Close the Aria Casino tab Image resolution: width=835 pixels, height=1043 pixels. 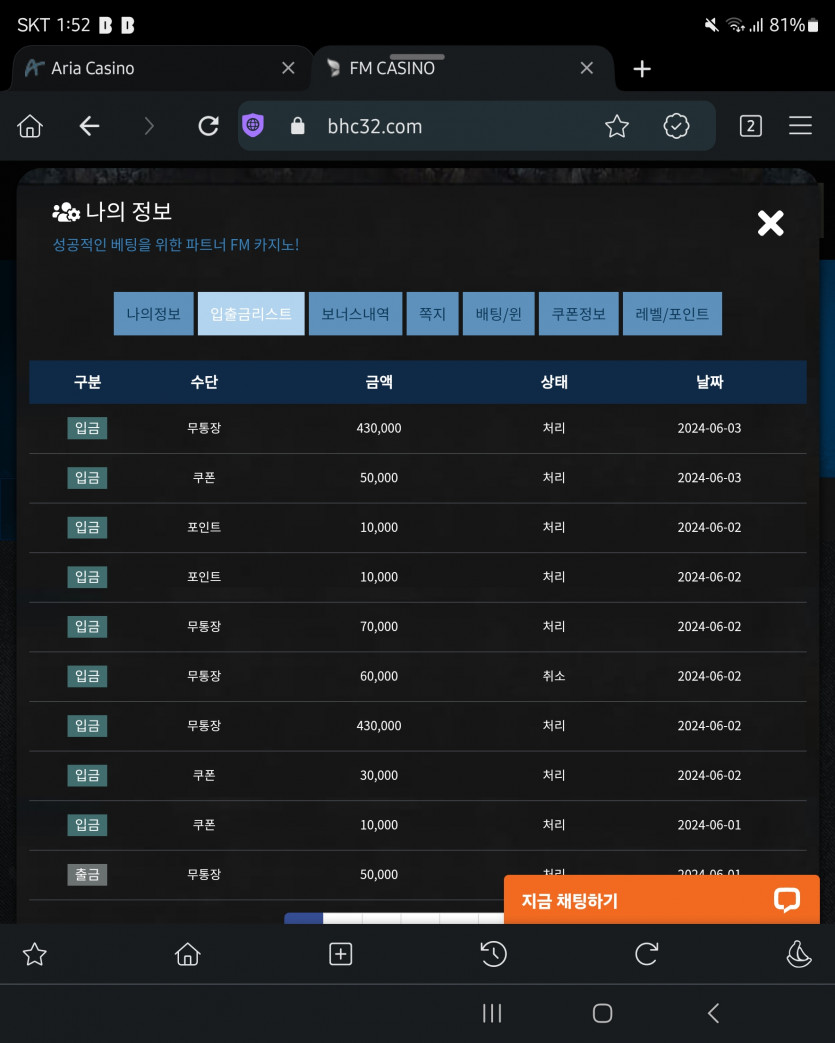288,68
